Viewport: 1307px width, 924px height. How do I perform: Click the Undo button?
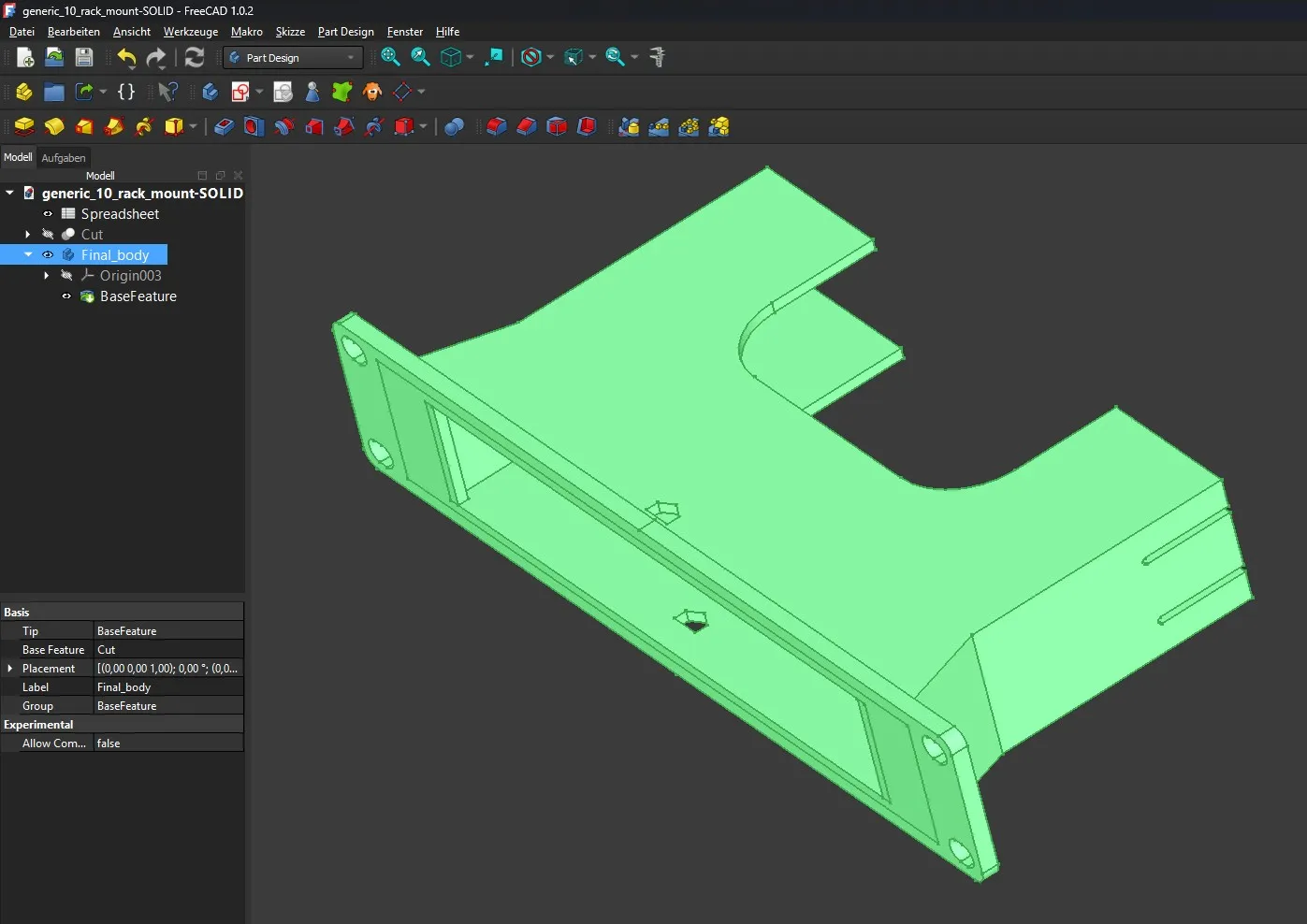(127, 57)
